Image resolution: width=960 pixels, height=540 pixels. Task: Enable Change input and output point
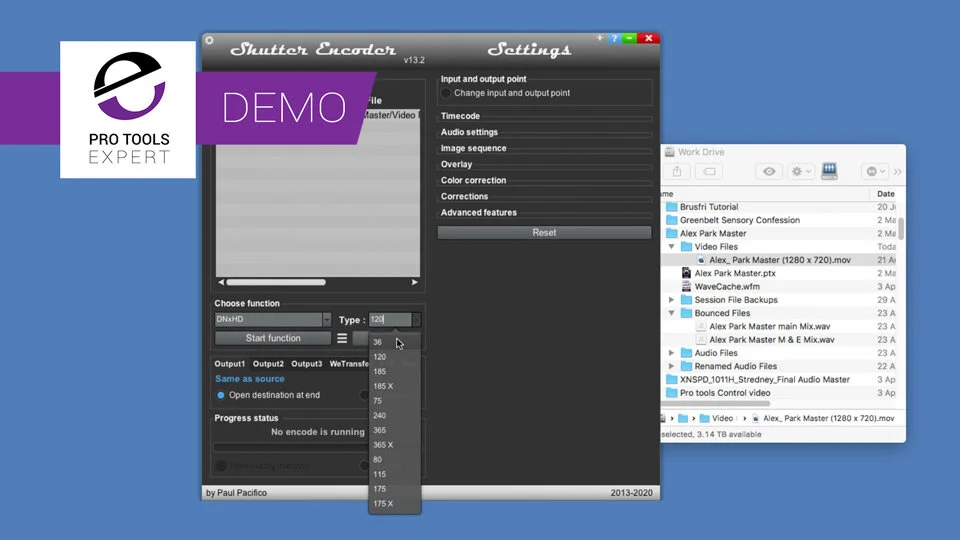pos(446,93)
